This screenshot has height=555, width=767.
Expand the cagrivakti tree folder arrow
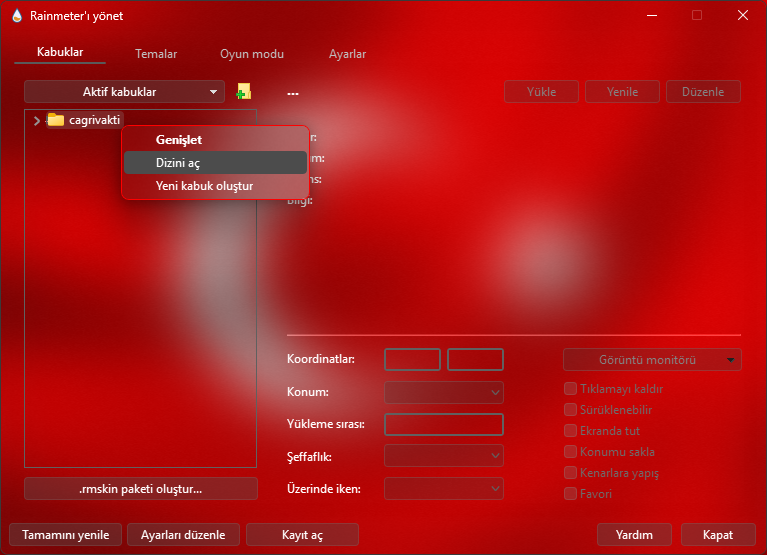pyautogui.click(x=37, y=121)
